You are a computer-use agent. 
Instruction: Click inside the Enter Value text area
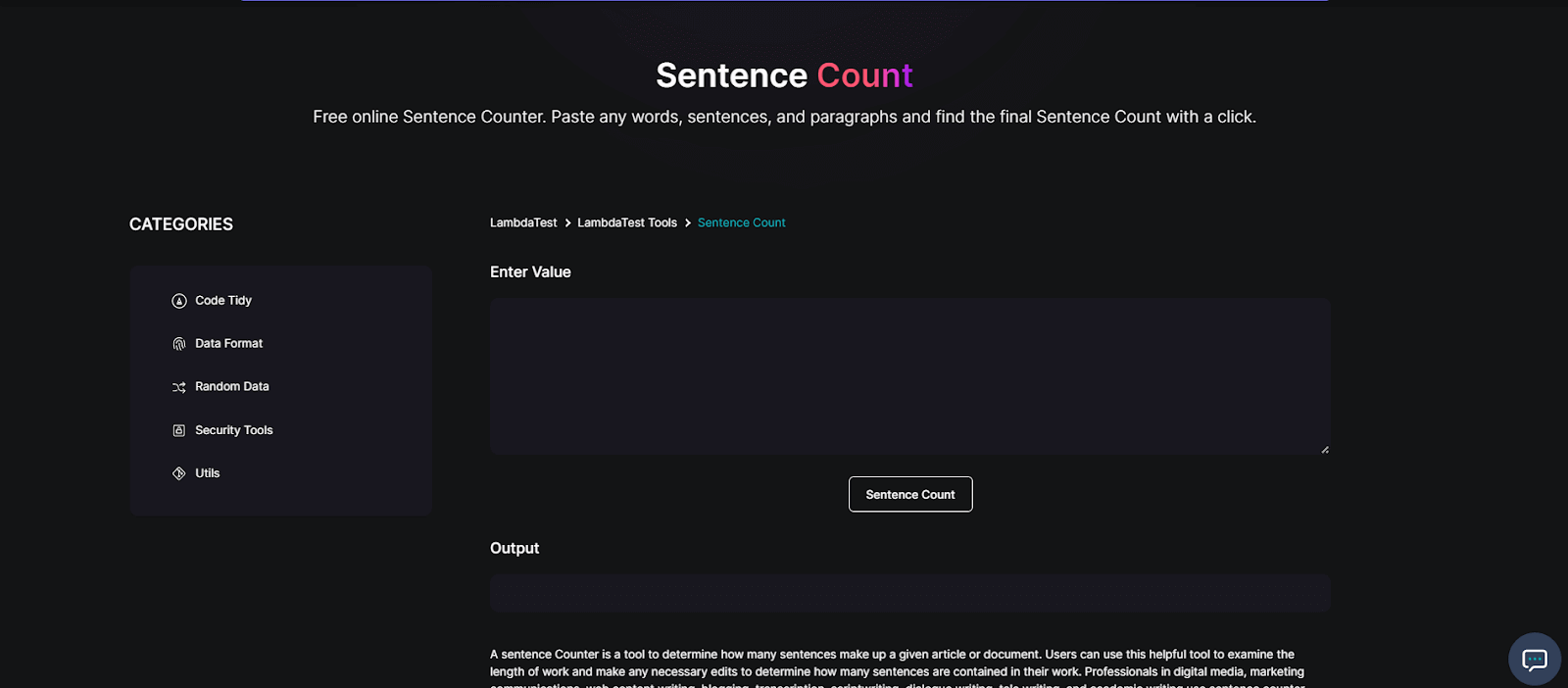pyautogui.click(x=909, y=376)
